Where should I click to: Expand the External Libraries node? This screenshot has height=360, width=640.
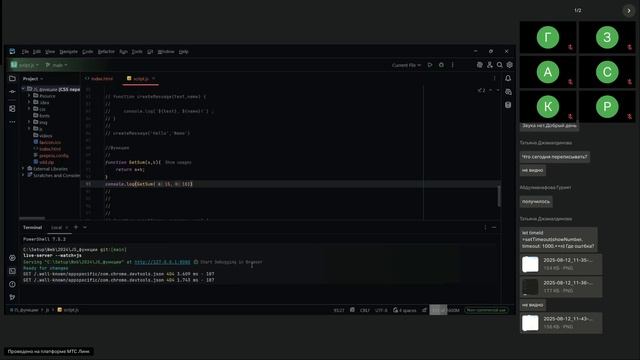click(x=23, y=169)
